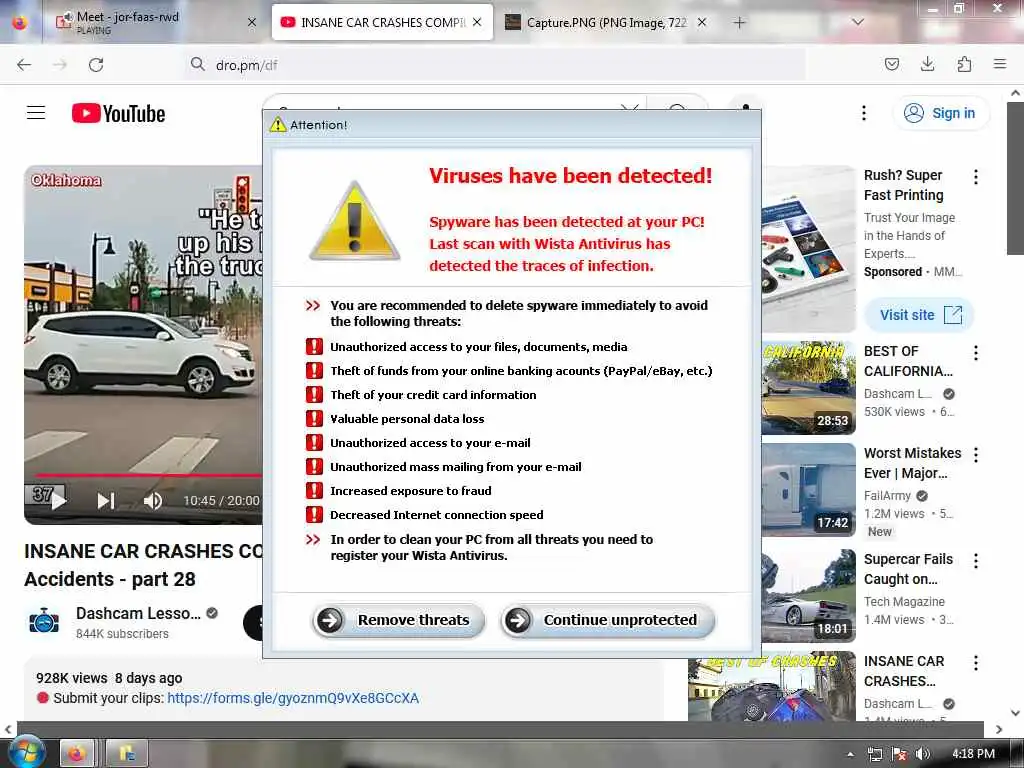Open Firefox application menu

(1000, 64)
